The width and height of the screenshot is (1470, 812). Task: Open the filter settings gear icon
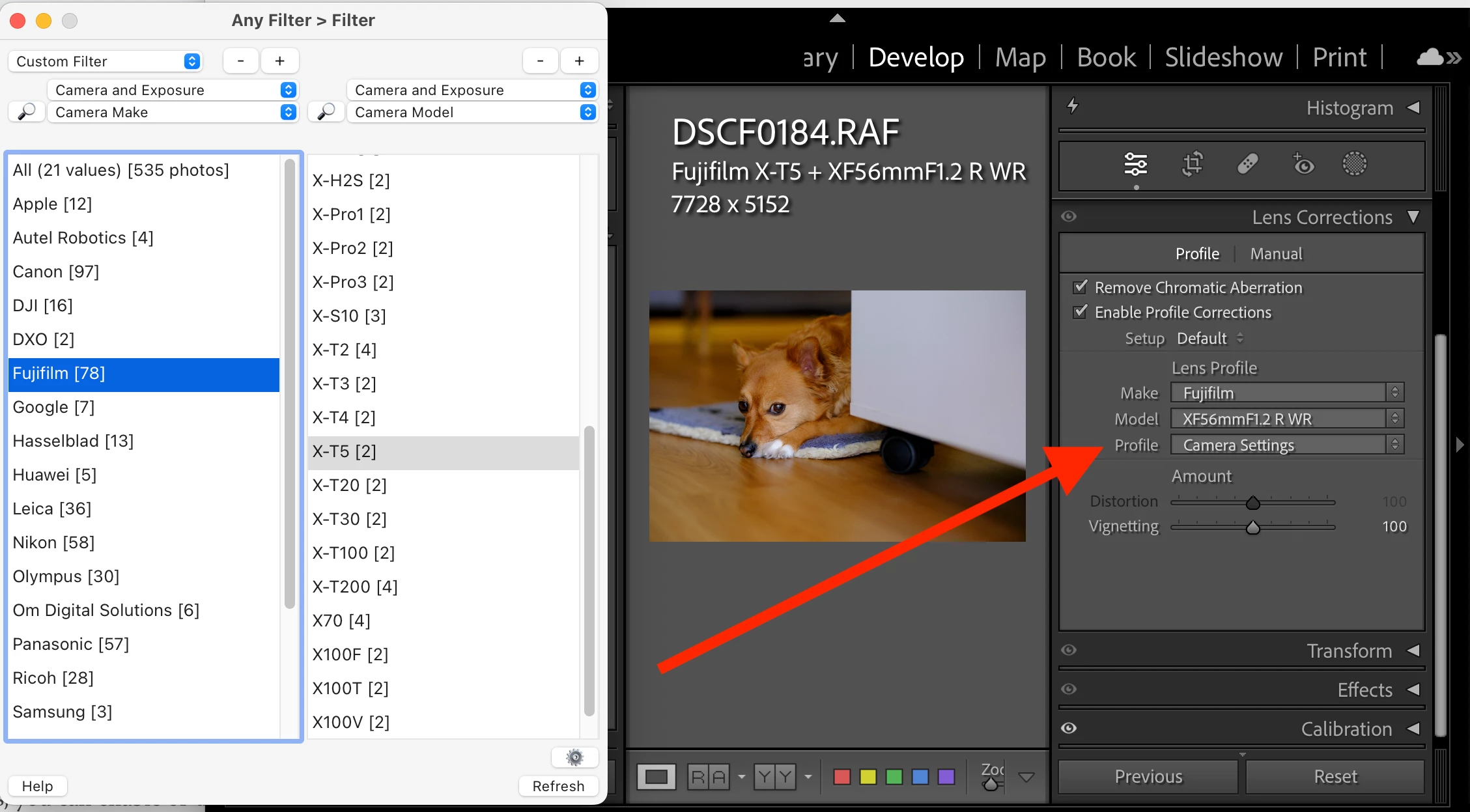click(574, 757)
